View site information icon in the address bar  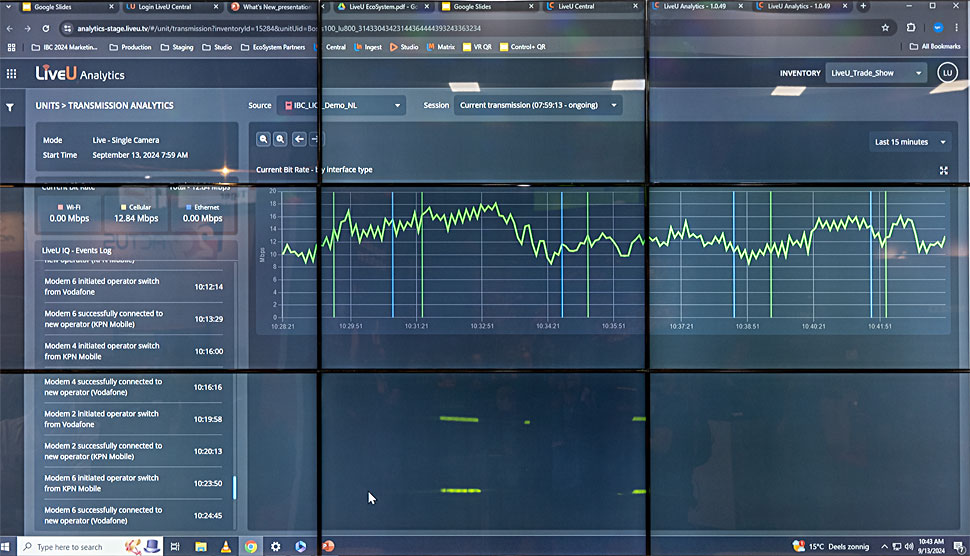(x=67, y=28)
